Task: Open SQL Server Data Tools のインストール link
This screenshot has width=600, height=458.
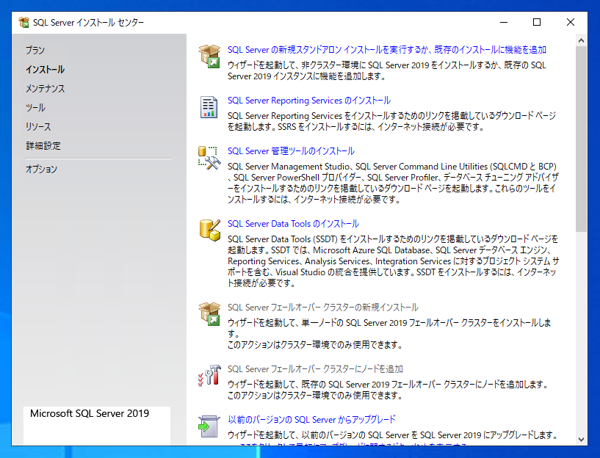Action: [293, 224]
